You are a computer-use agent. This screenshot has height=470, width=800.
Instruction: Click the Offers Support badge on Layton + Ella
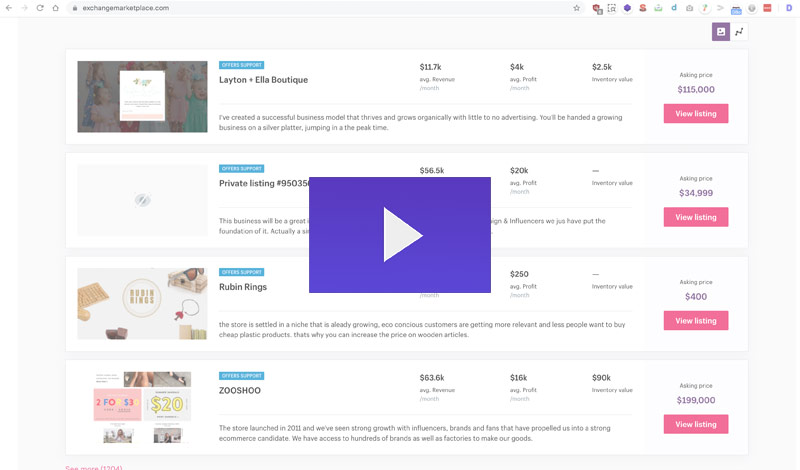241,65
